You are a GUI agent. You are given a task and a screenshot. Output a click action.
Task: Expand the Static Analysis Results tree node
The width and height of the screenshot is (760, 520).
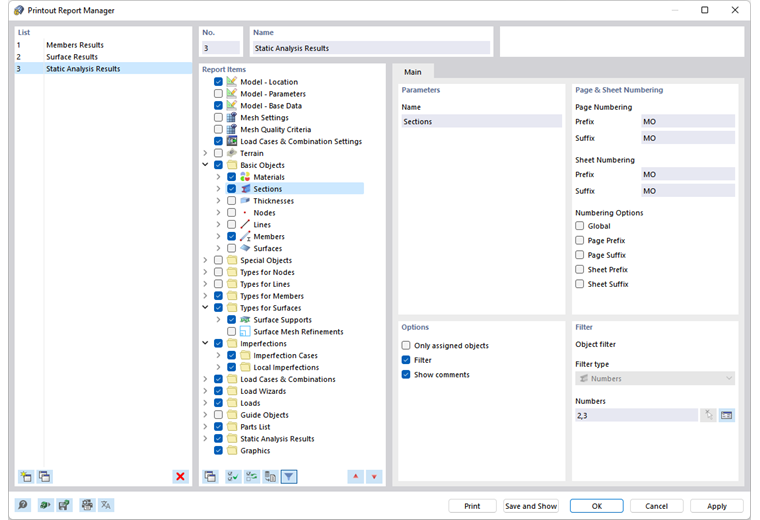point(206,439)
